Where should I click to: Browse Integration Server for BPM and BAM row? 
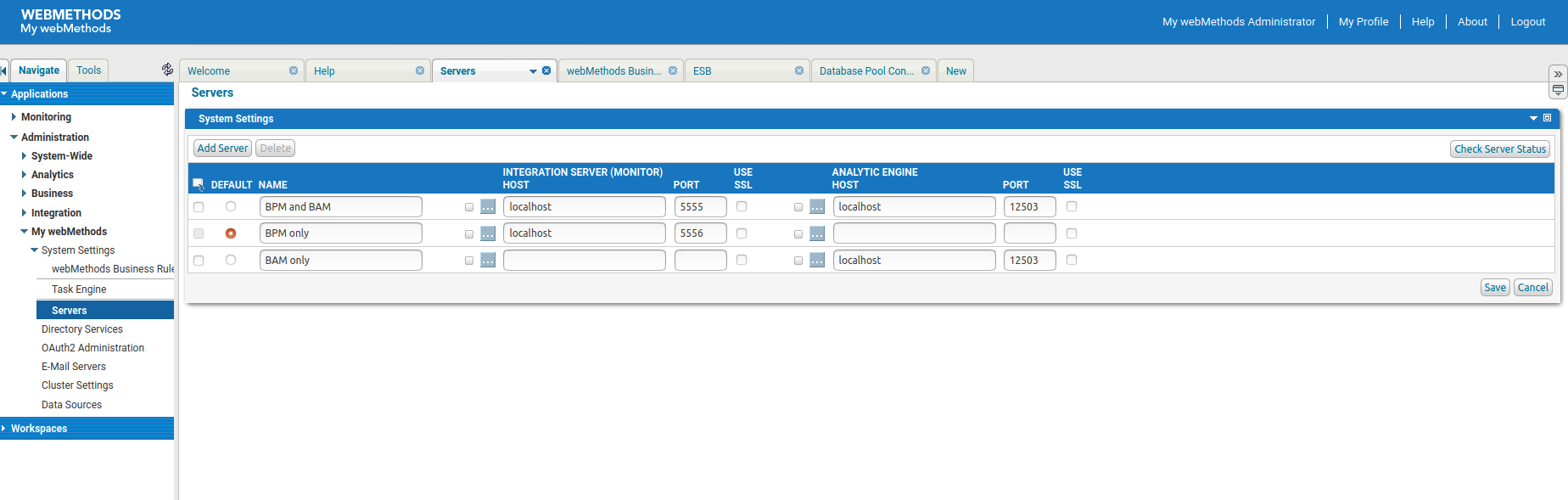[488, 206]
